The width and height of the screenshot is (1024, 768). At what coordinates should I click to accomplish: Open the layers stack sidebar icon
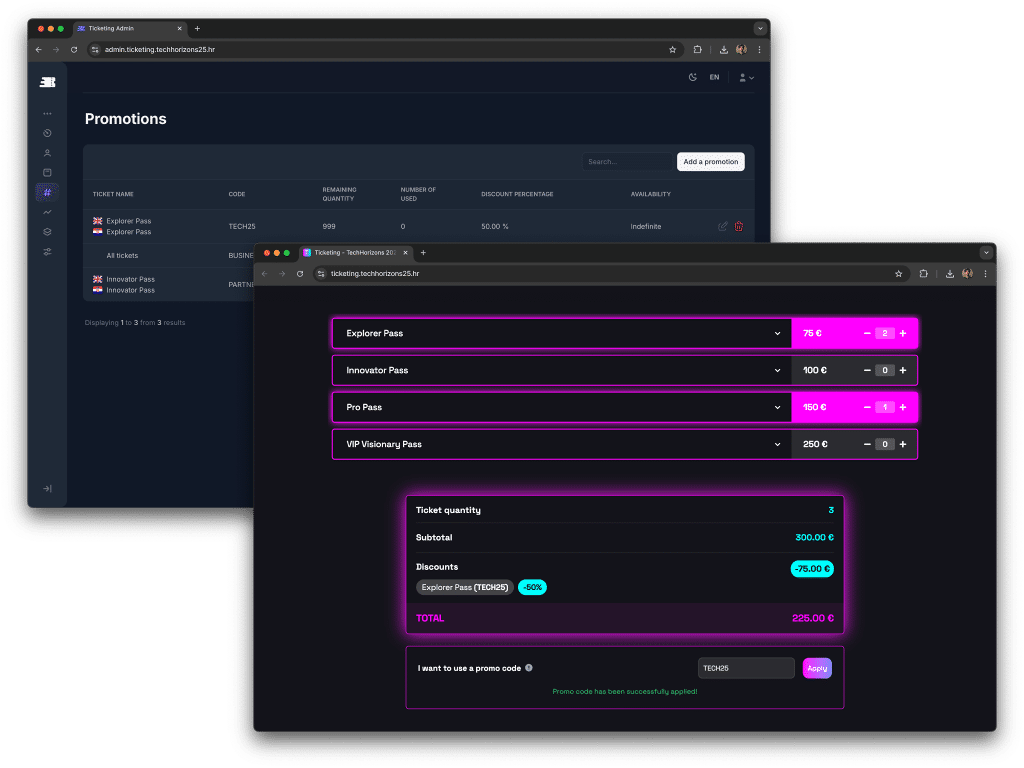coord(47,232)
